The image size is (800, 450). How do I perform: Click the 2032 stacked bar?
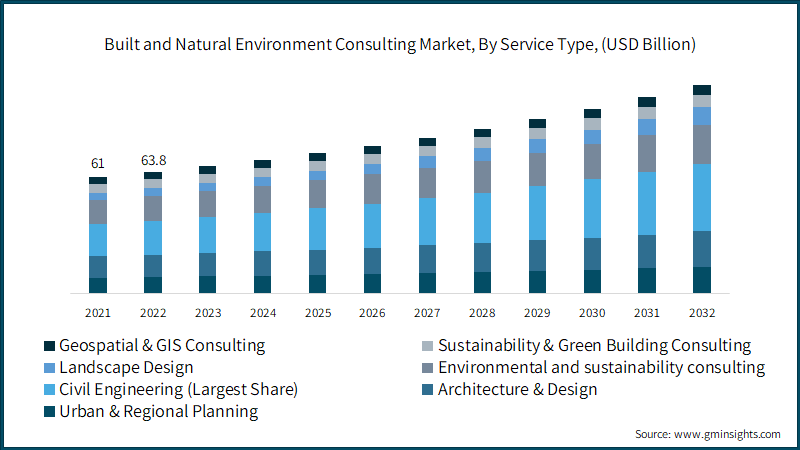coord(702,189)
